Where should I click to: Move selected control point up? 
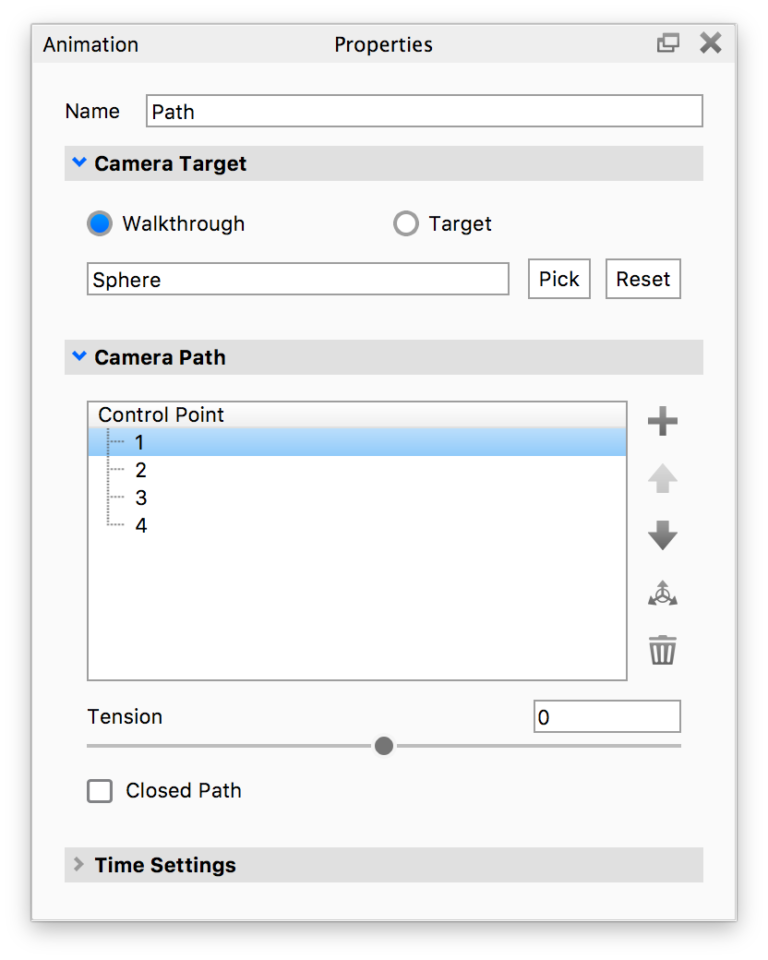(662, 478)
